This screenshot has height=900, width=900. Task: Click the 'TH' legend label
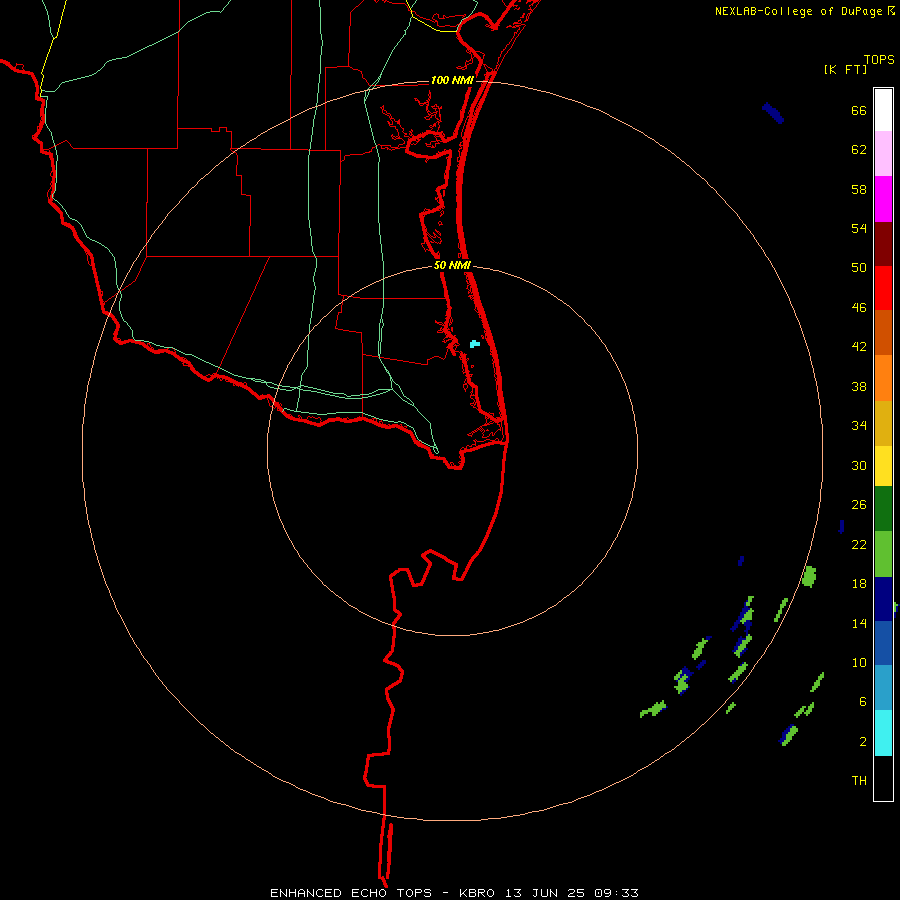(x=859, y=780)
